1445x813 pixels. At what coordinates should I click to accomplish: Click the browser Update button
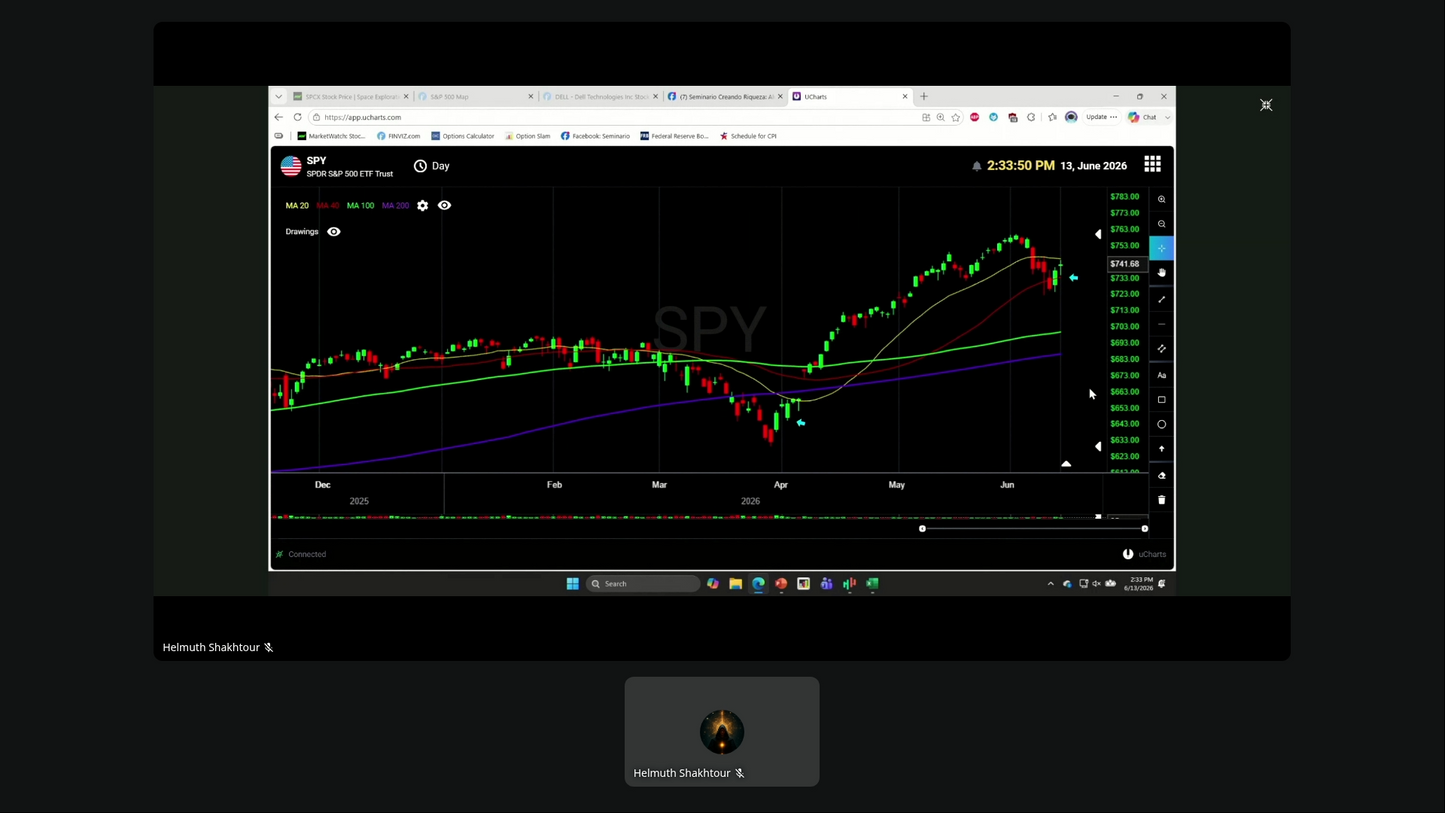point(1101,117)
